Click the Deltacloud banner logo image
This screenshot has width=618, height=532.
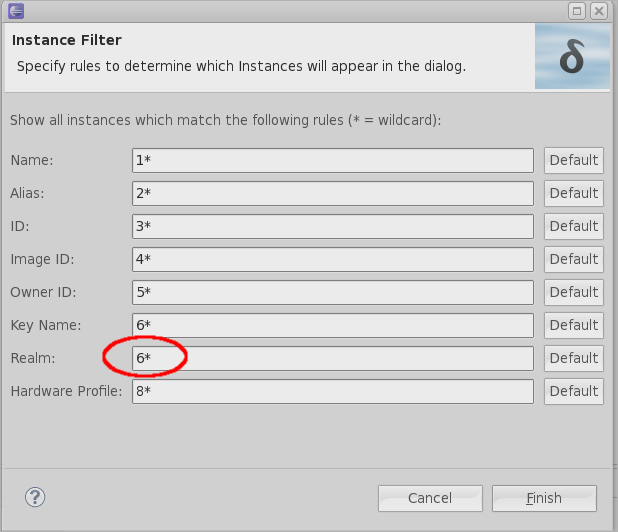(571, 57)
